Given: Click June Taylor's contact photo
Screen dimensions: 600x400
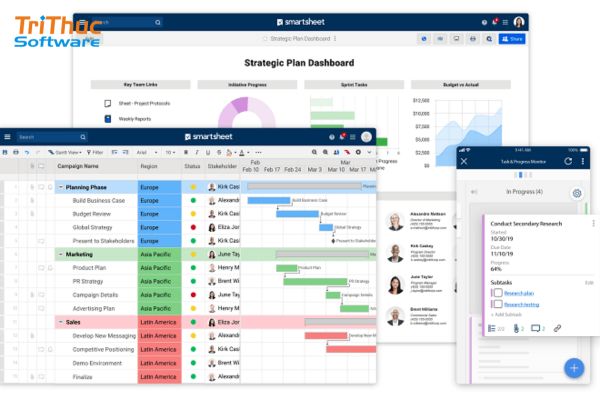Looking at the screenshot, I should click(x=395, y=285).
